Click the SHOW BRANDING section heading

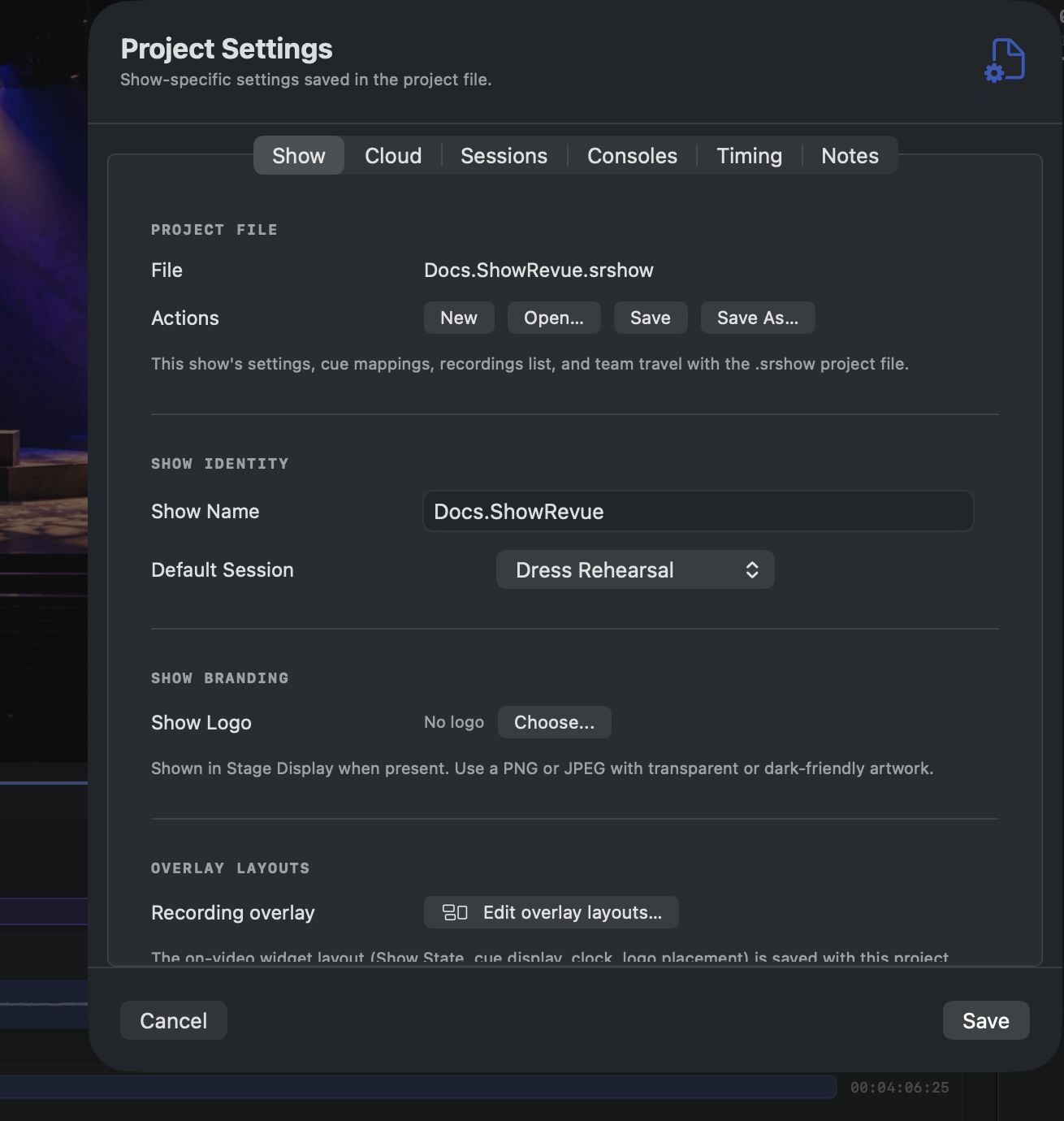220,678
